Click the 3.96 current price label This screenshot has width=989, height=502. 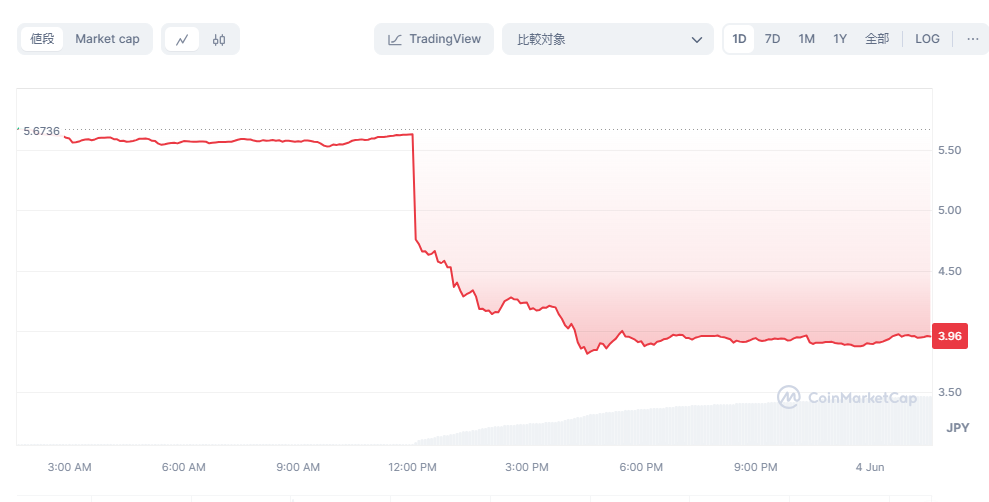pos(947,336)
